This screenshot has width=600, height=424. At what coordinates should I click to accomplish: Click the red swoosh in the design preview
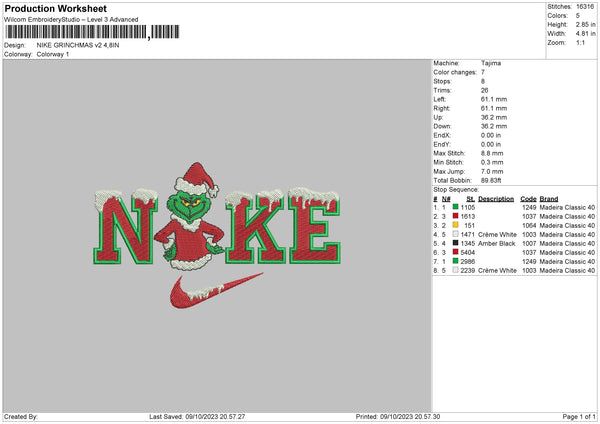tap(216, 290)
